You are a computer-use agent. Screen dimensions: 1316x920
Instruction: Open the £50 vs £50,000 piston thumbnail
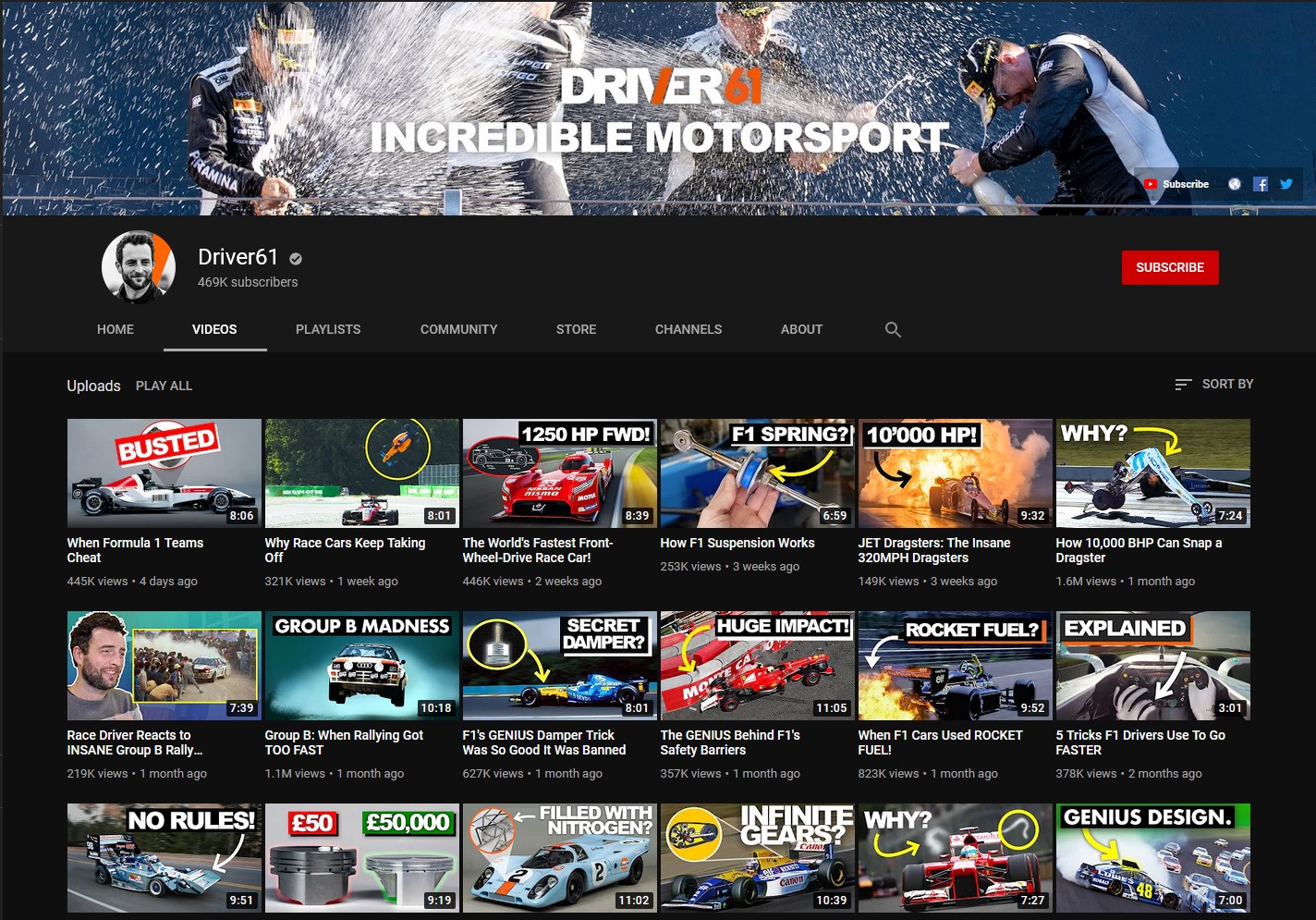point(361,858)
